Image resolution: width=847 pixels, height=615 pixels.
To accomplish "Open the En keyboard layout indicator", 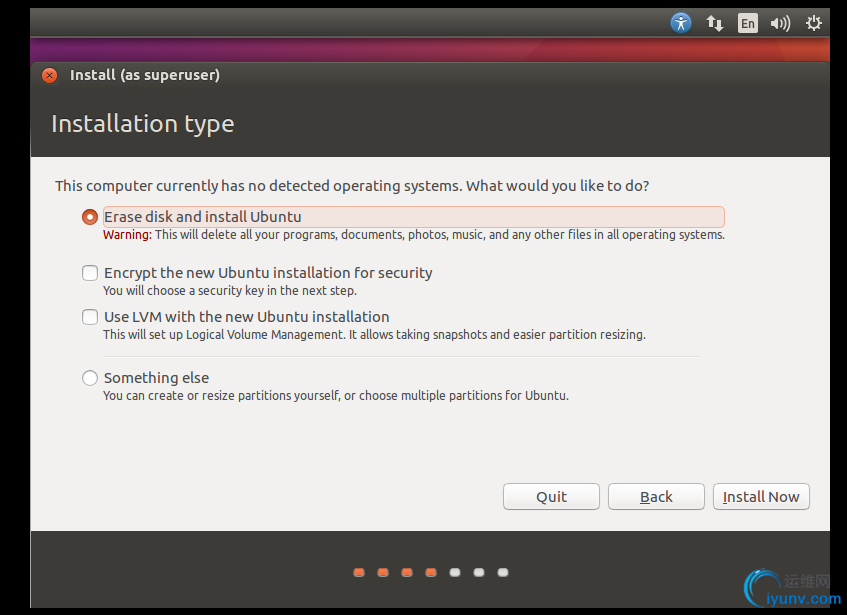I will [748, 23].
